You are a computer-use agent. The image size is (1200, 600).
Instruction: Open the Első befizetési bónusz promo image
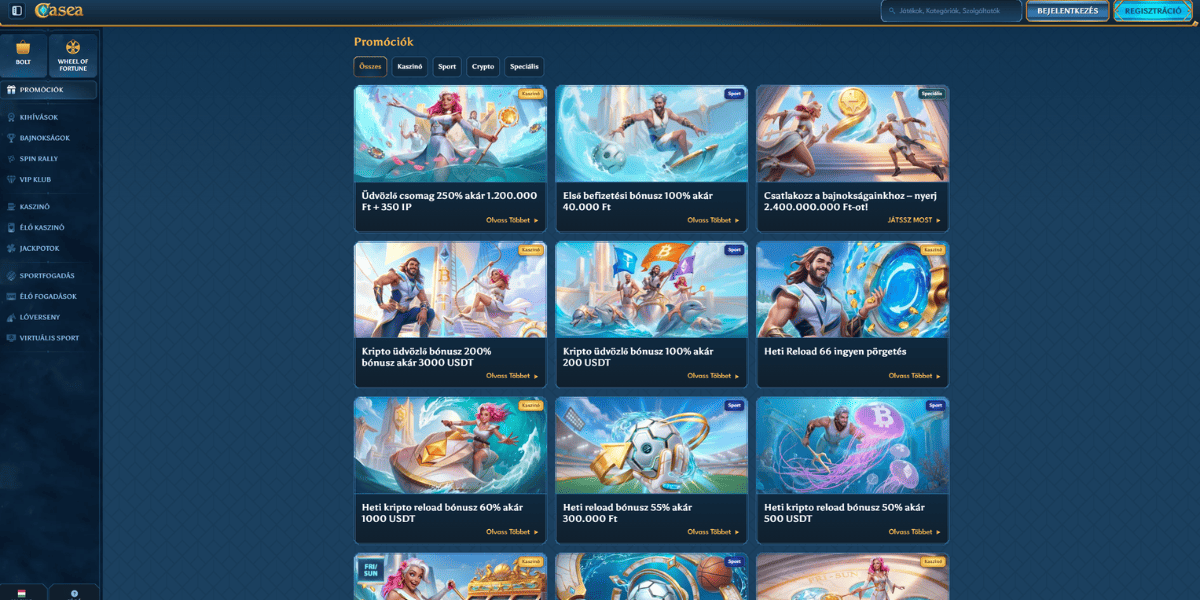pyautogui.click(x=651, y=134)
